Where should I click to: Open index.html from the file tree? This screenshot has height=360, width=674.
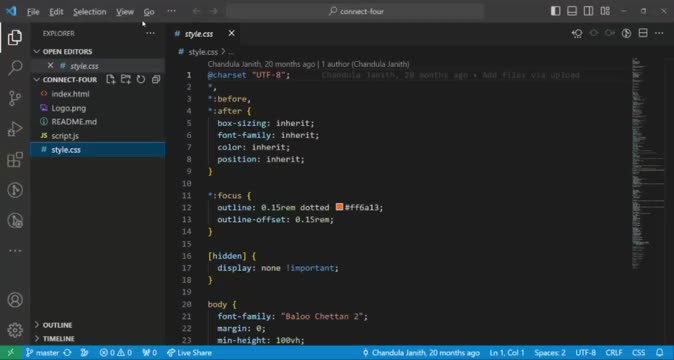pyautogui.click(x=70, y=94)
